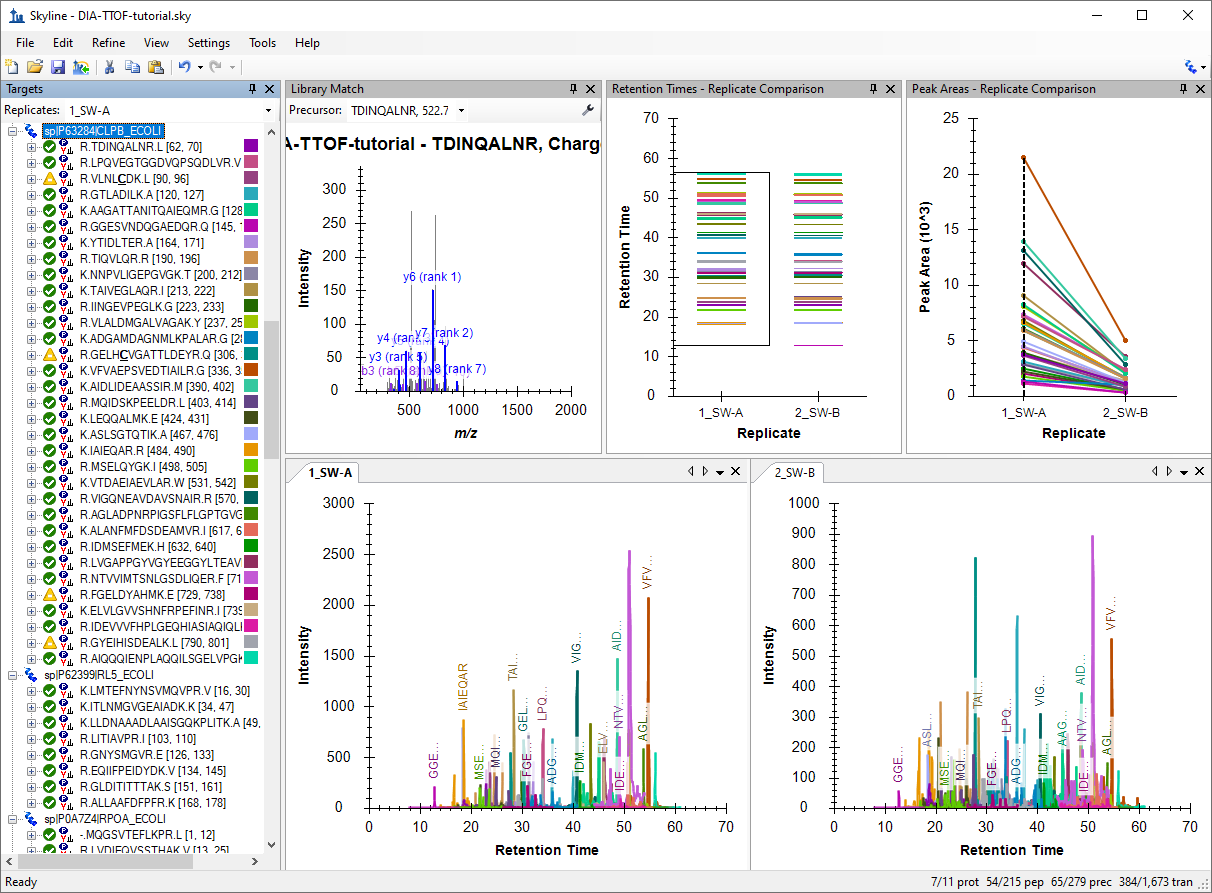Pin the Library Match panel
The width and height of the screenshot is (1212, 893).
click(x=574, y=89)
